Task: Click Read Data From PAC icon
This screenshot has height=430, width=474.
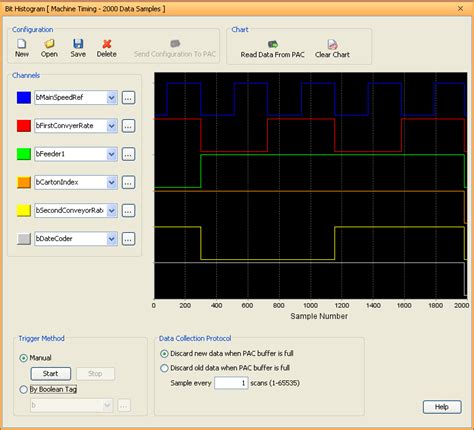Action: pyautogui.click(x=273, y=44)
